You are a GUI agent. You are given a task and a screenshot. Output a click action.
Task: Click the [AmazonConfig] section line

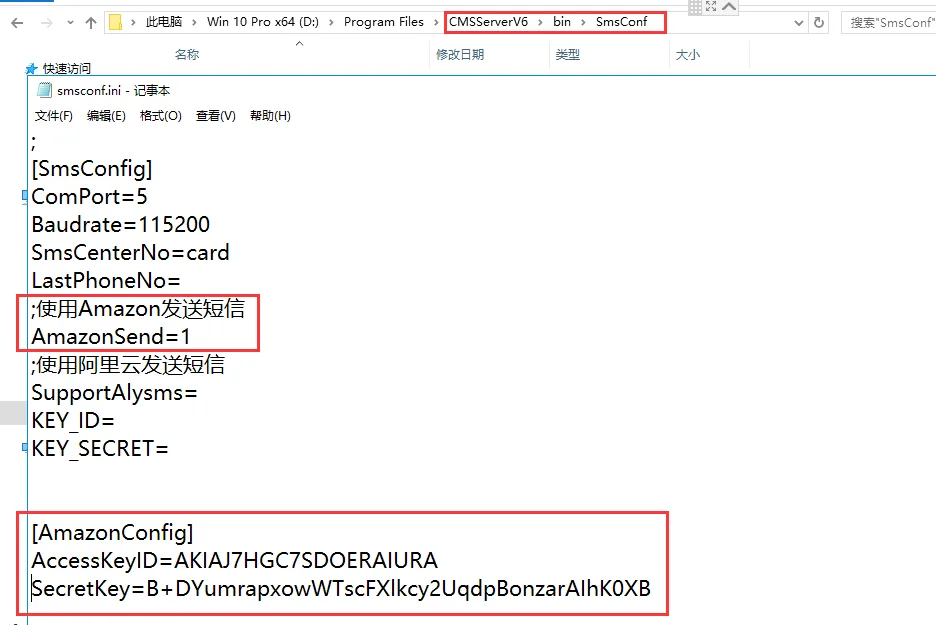click(113, 532)
